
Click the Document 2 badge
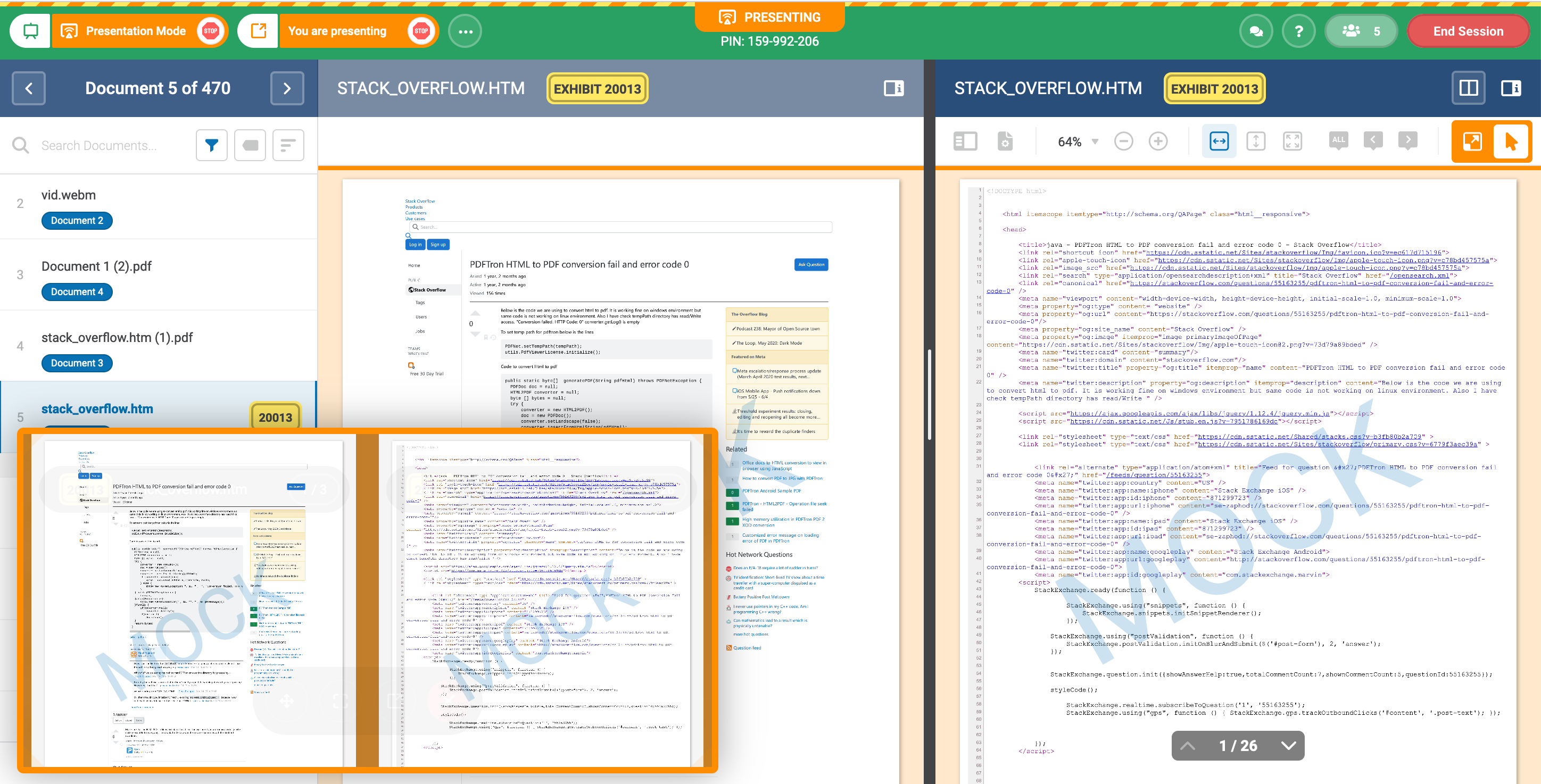click(x=77, y=221)
